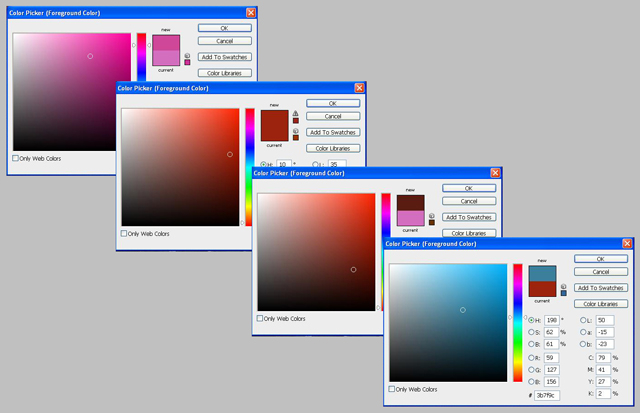The width and height of the screenshot is (640, 413).
Task: Click the magenta web-safe swatch under the cube
Action: pos(187,62)
